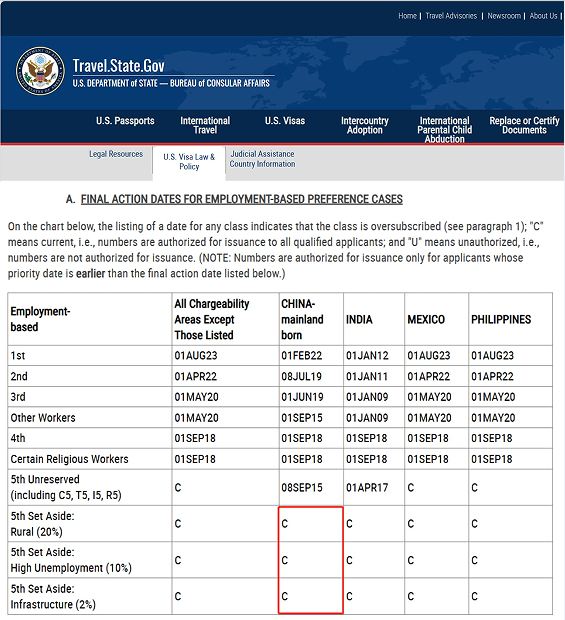Go to the Home link
Viewport: 565px width, 620px height.
(407, 16)
